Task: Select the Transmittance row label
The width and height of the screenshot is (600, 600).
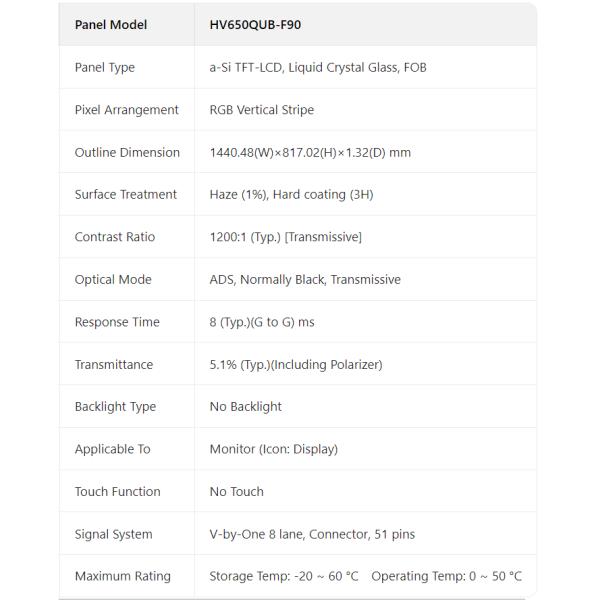Action: (x=114, y=365)
